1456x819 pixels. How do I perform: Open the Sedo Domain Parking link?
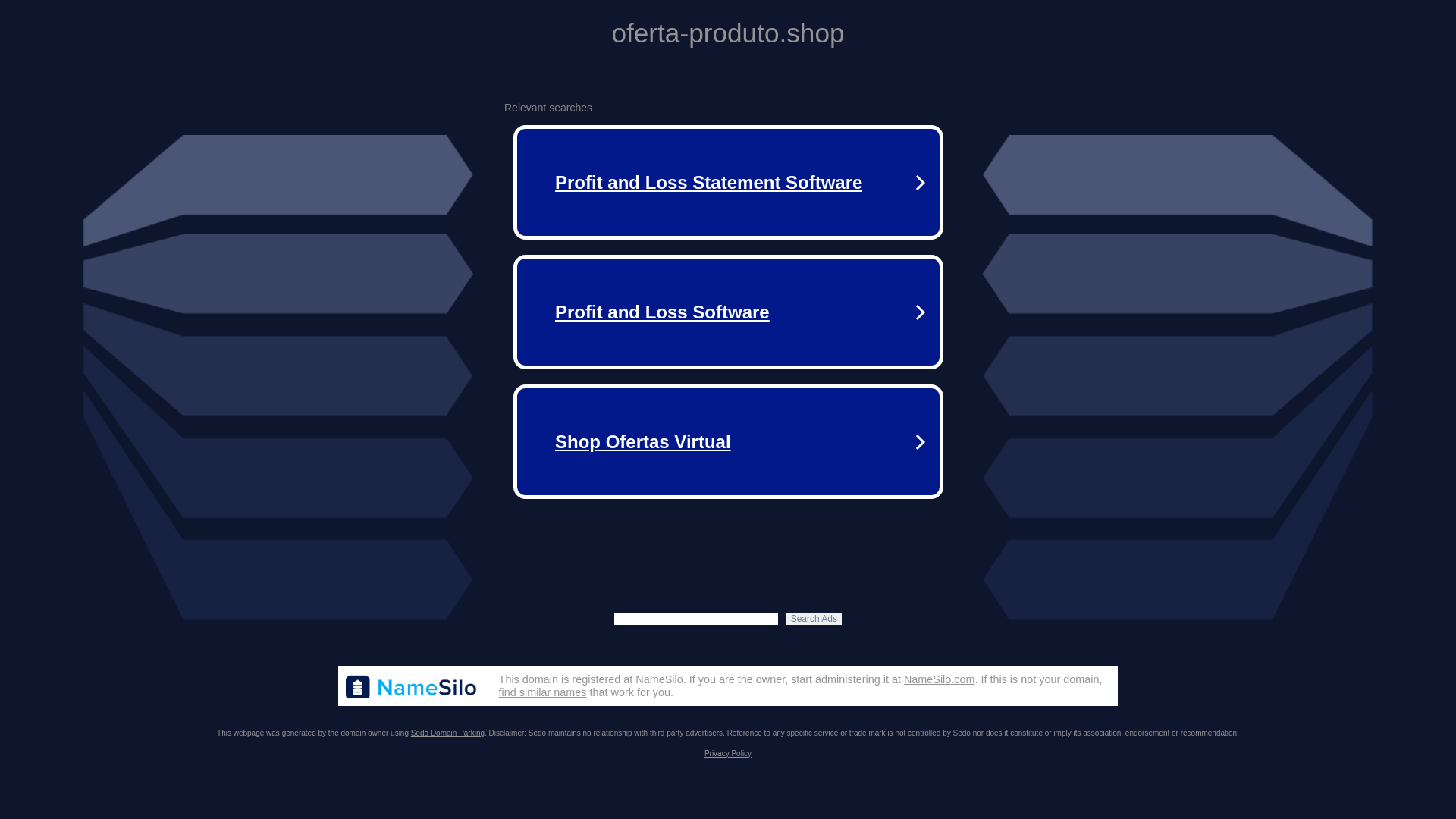point(447,733)
